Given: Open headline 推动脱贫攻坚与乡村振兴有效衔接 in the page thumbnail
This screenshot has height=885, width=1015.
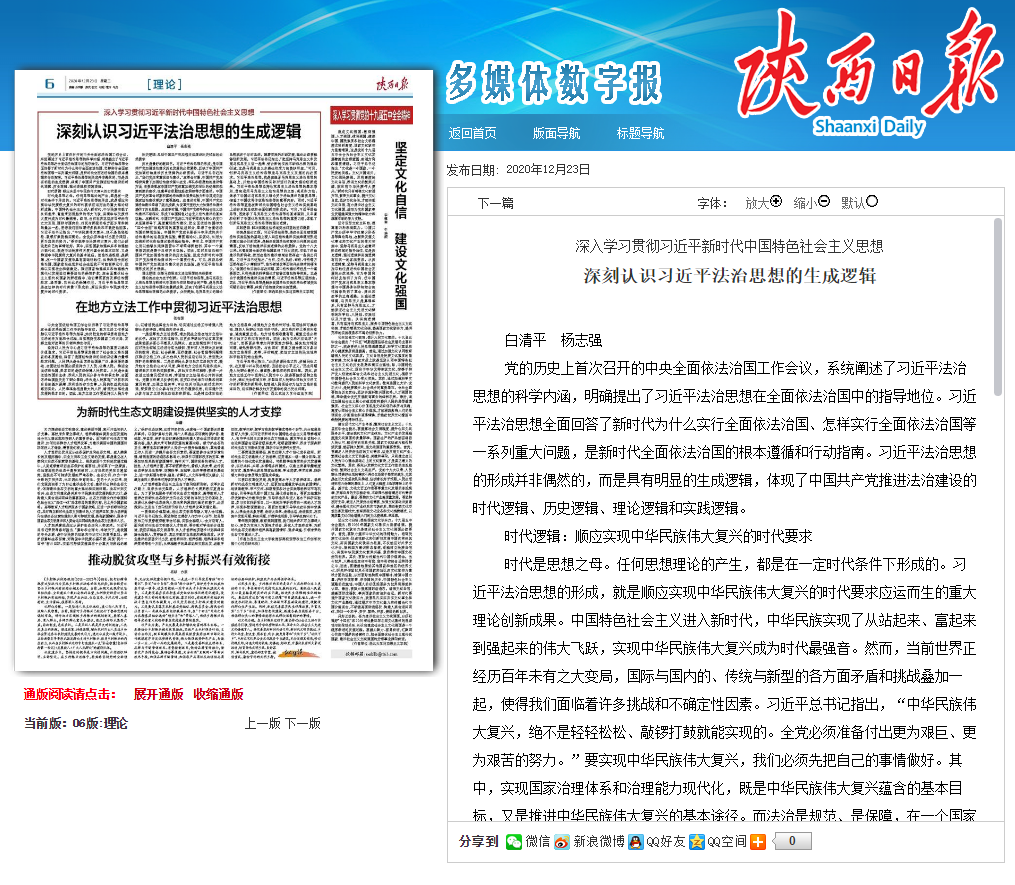Looking at the screenshot, I should pyautogui.click(x=179, y=559).
